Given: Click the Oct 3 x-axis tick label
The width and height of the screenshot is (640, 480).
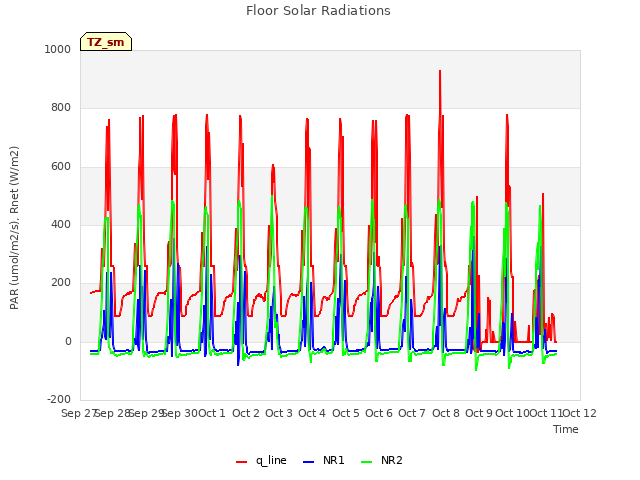Looking at the screenshot, I should coord(279,413).
